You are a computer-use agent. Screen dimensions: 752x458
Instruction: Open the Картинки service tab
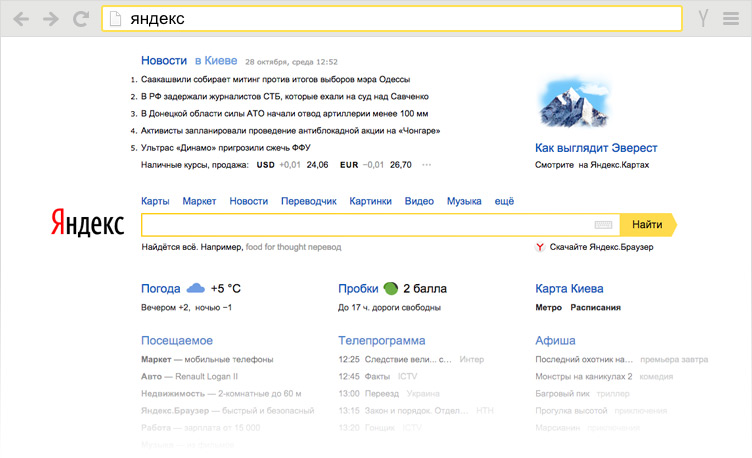tap(370, 201)
